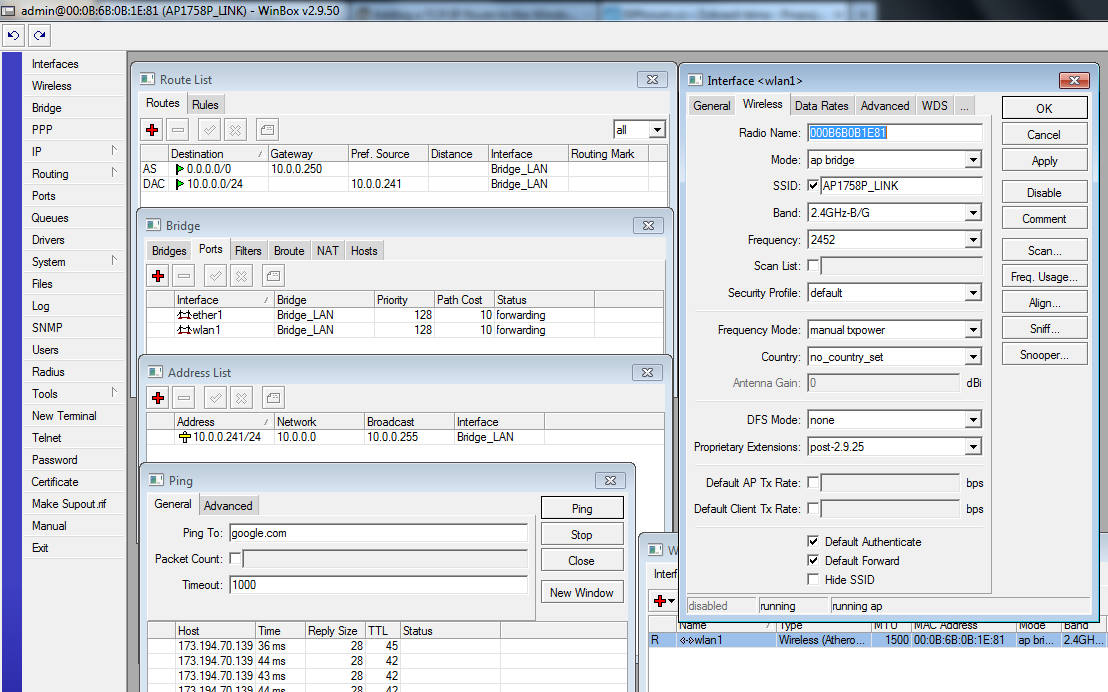Click the ether1 bridge port icon
The height and width of the screenshot is (692, 1108).
[x=184, y=315]
